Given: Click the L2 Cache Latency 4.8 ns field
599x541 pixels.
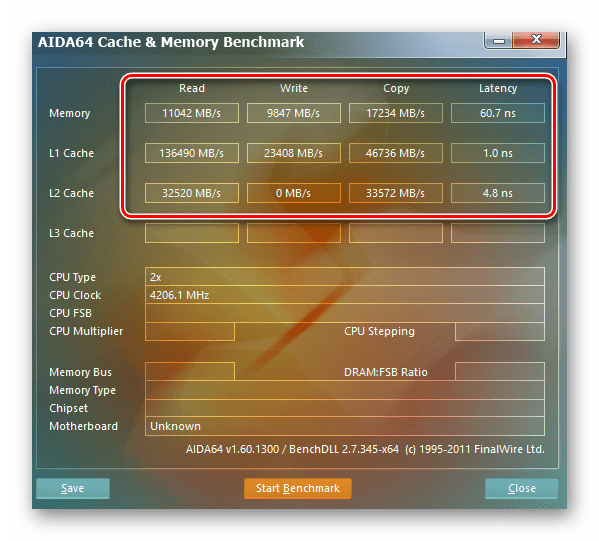Looking at the screenshot, I should tap(498, 193).
